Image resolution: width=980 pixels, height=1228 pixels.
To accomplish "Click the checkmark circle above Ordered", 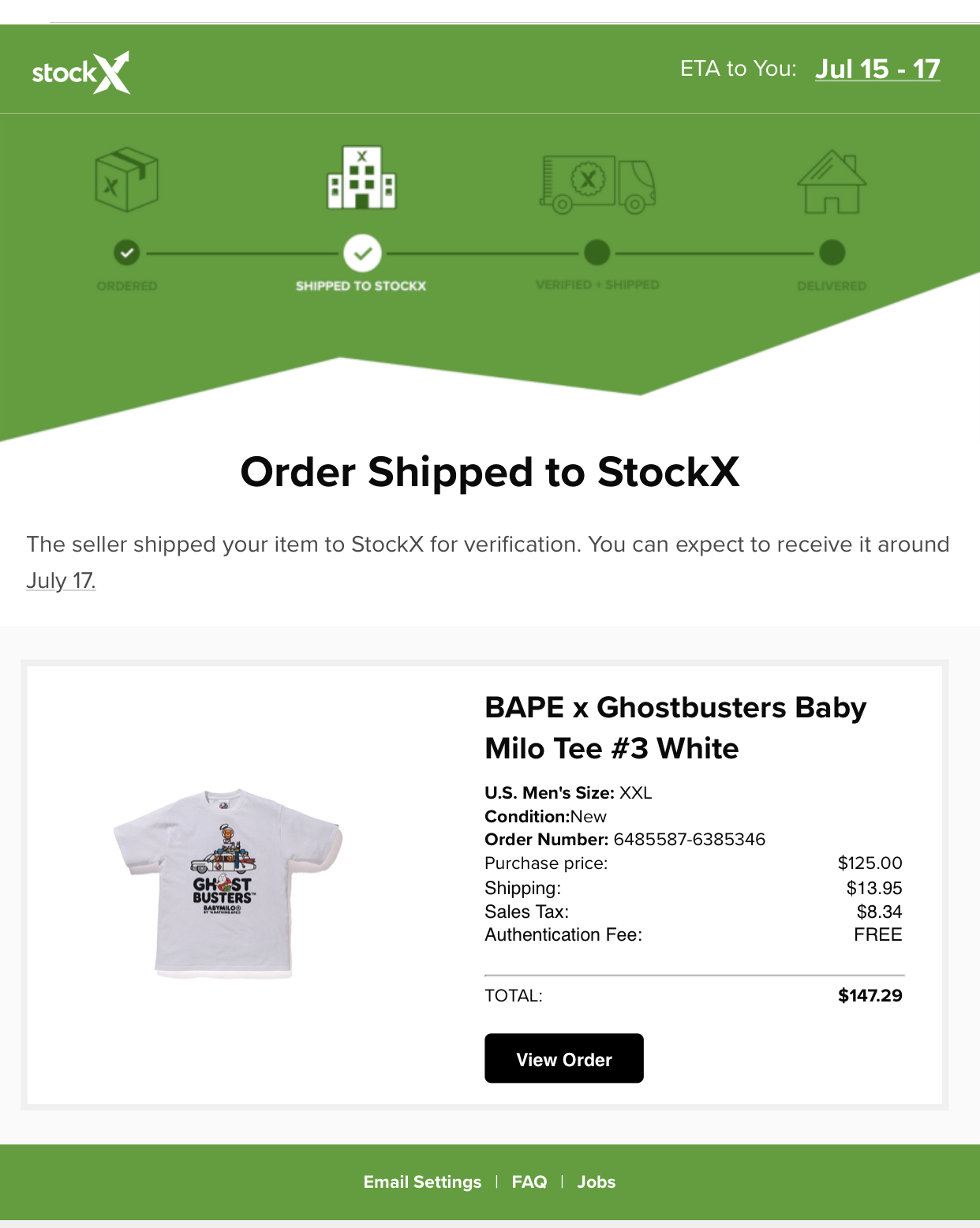I will point(126,253).
